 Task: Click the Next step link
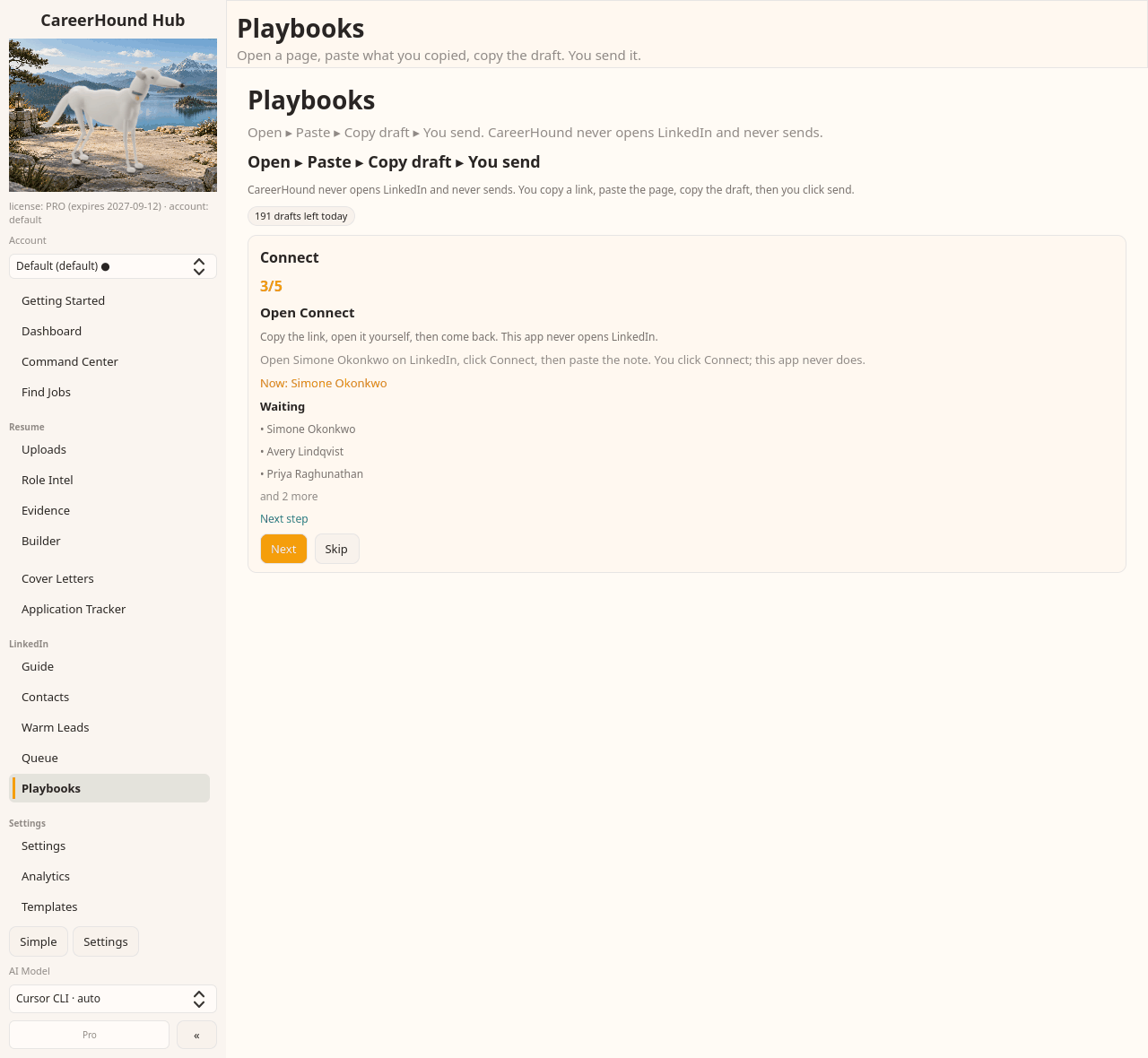(x=284, y=519)
